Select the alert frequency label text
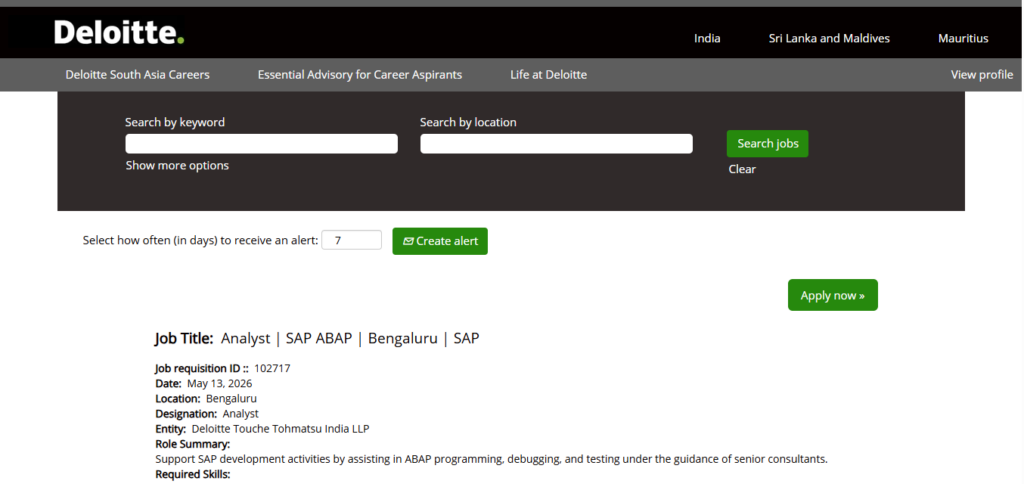This screenshot has height=484, width=1024. point(200,240)
